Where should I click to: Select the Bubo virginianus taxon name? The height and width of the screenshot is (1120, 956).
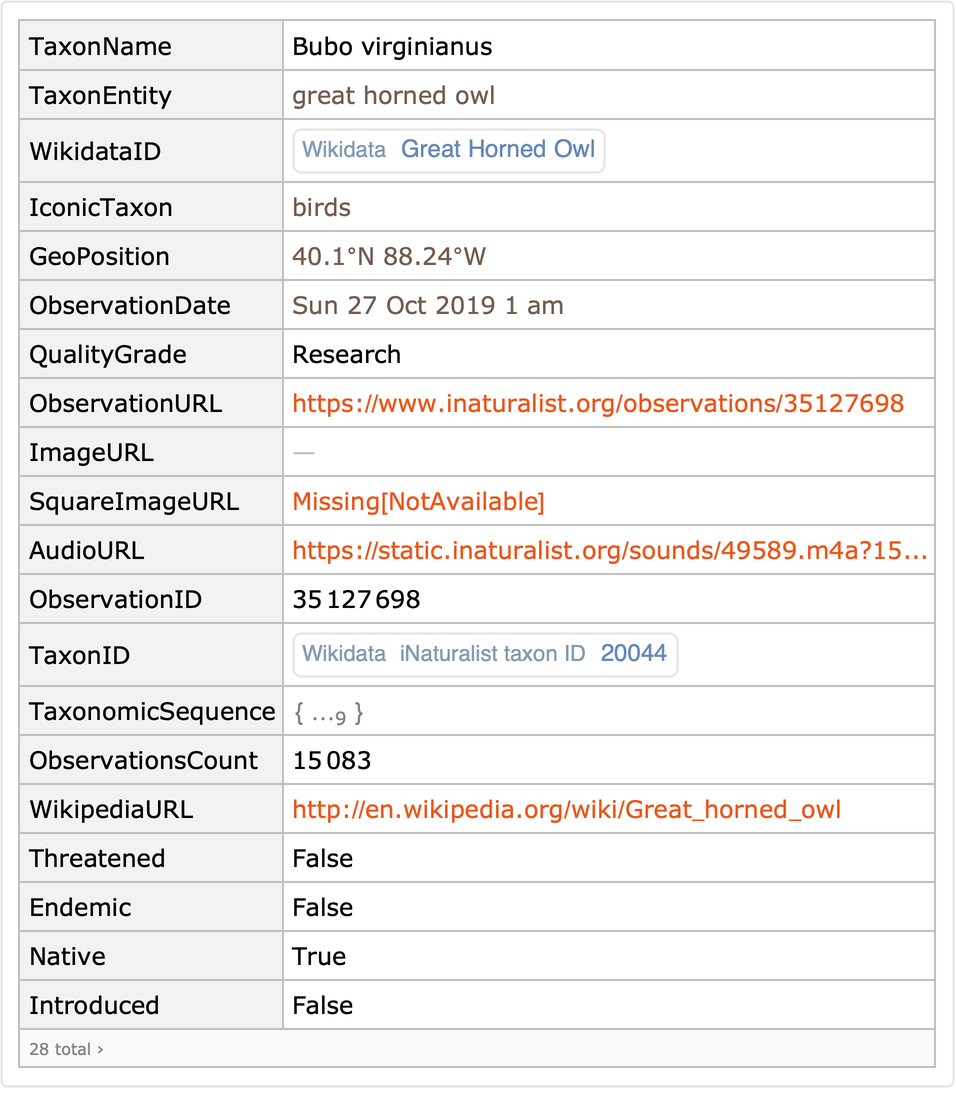[x=392, y=47]
